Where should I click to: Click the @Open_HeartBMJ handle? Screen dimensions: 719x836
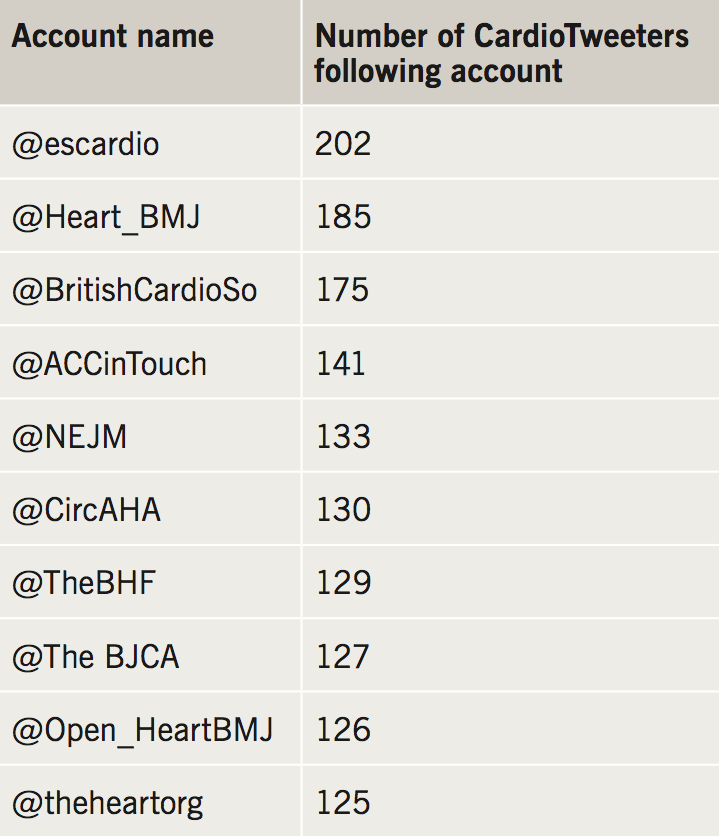(x=142, y=730)
